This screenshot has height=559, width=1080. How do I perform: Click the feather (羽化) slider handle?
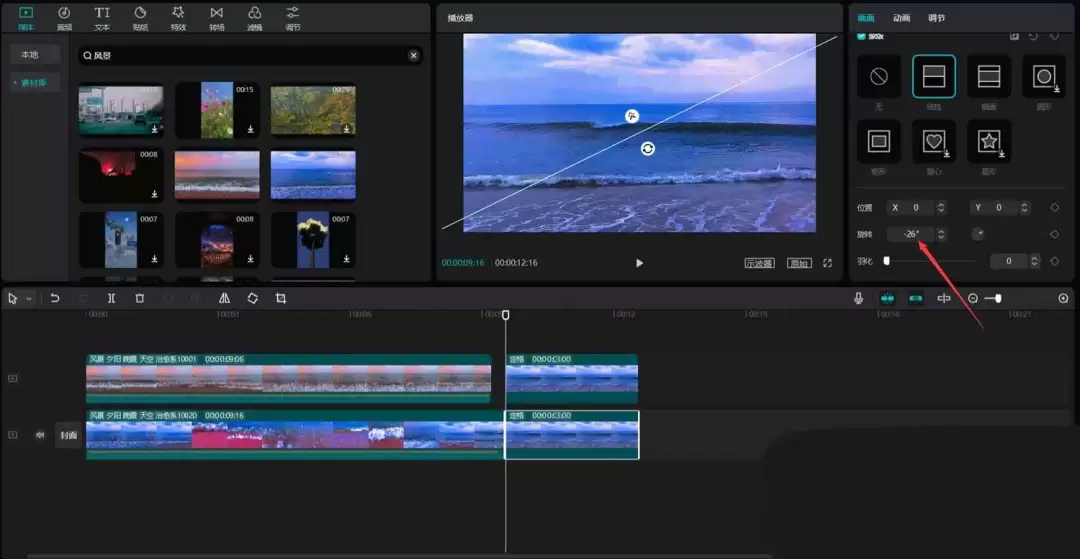click(887, 261)
